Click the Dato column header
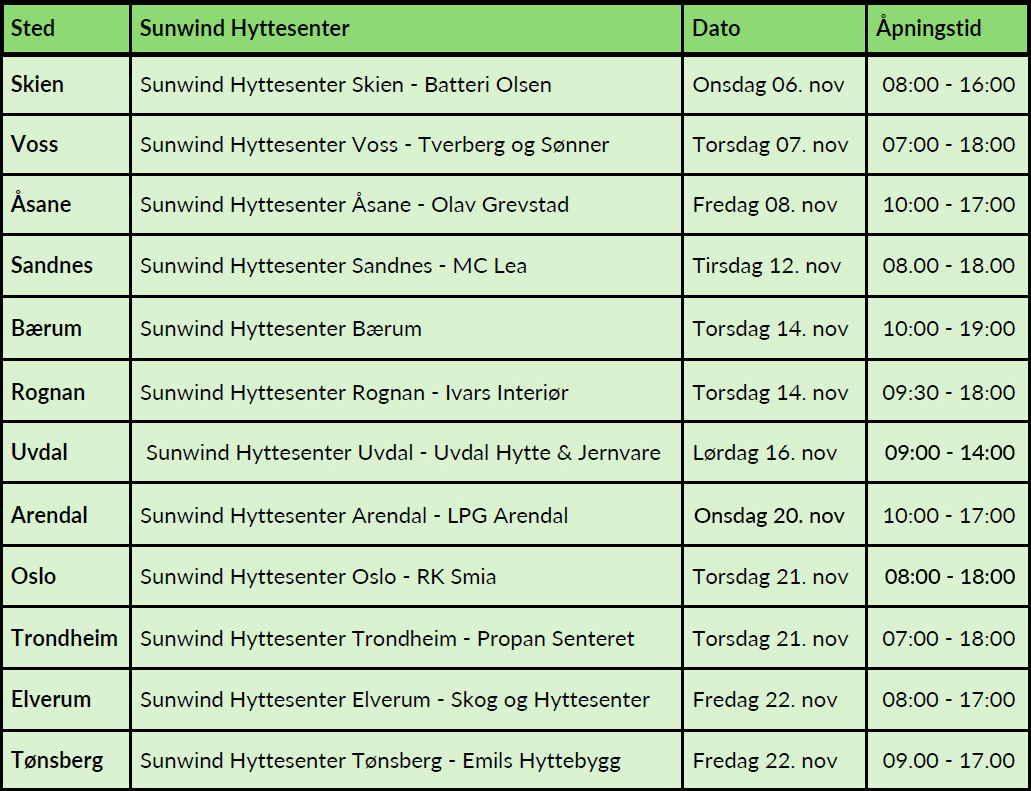Viewport: 1031px width, 791px height. [x=775, y=28]
